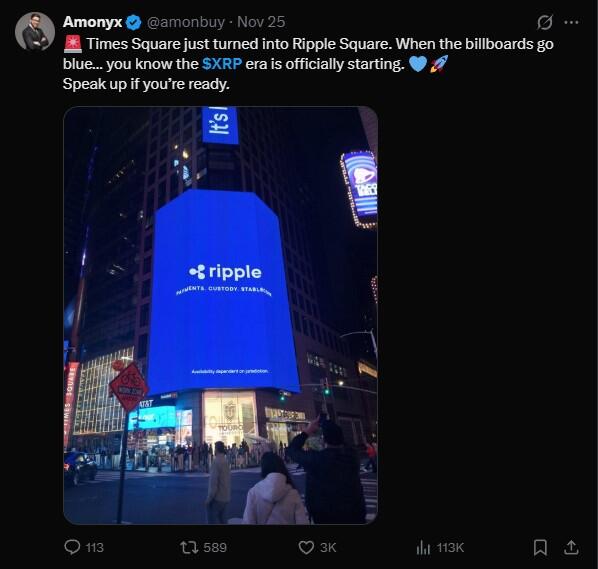Follow the $XRP cashtag link
This screenshot has height=569, width=598.
click(x=222, y=64)
